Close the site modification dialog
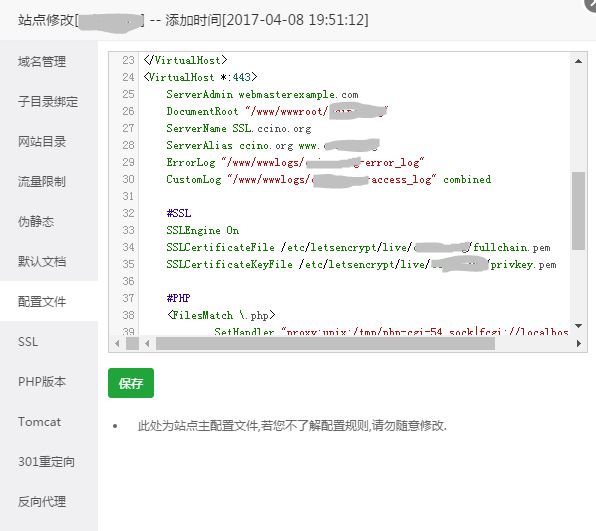This screenshot has width=596, height=531. (x=590, y=5)
